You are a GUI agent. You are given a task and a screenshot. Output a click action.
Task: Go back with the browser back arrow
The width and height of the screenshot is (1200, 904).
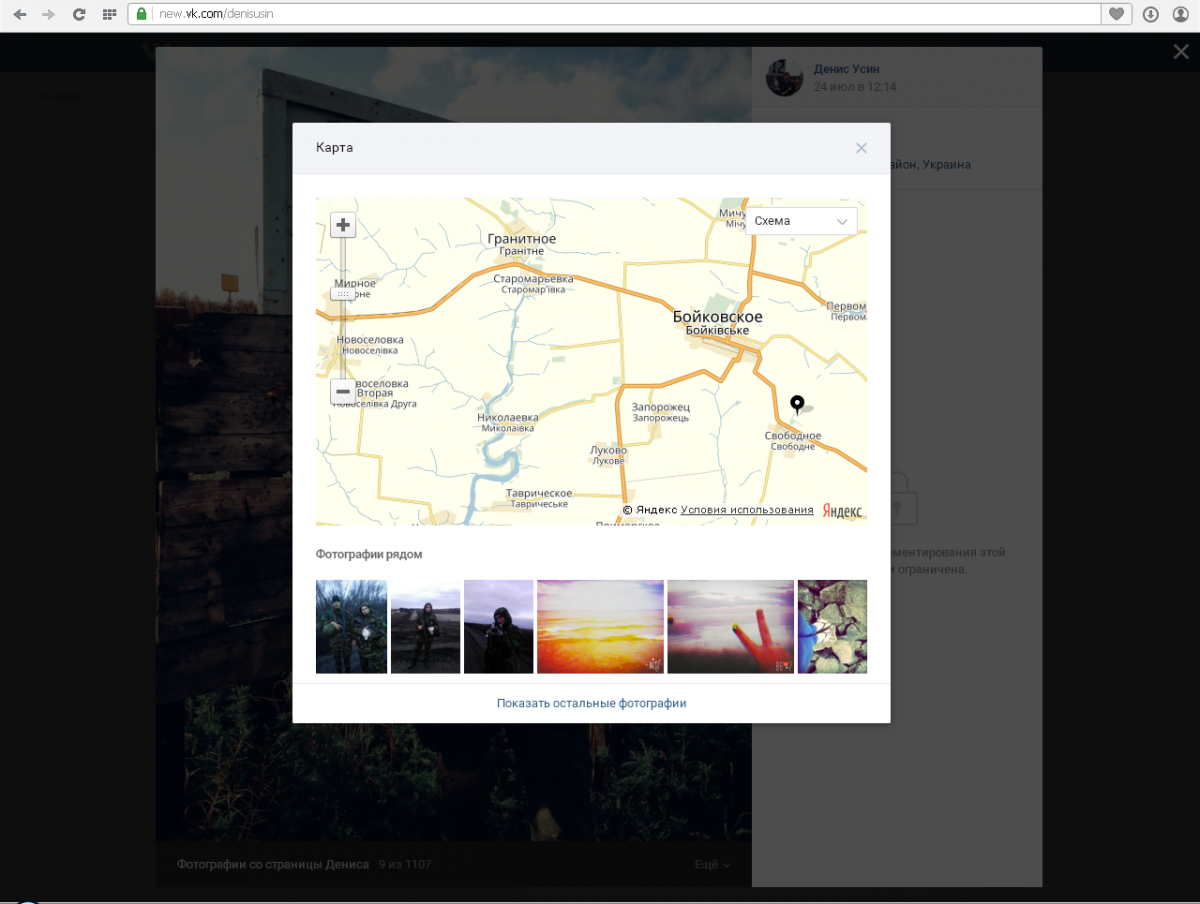(x=20, y=14)
